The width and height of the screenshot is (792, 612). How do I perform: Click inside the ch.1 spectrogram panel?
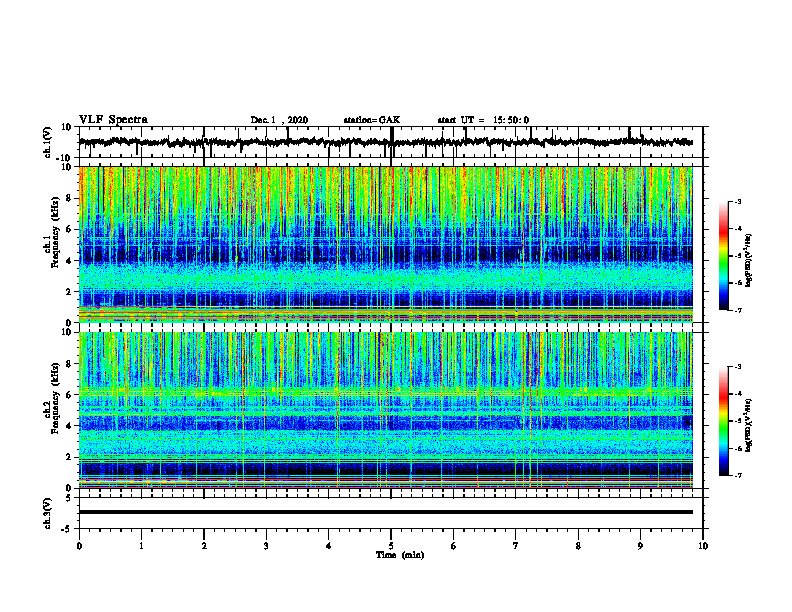386,244
